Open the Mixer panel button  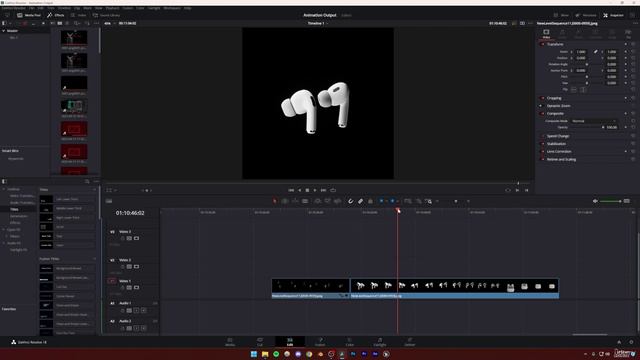560,15
